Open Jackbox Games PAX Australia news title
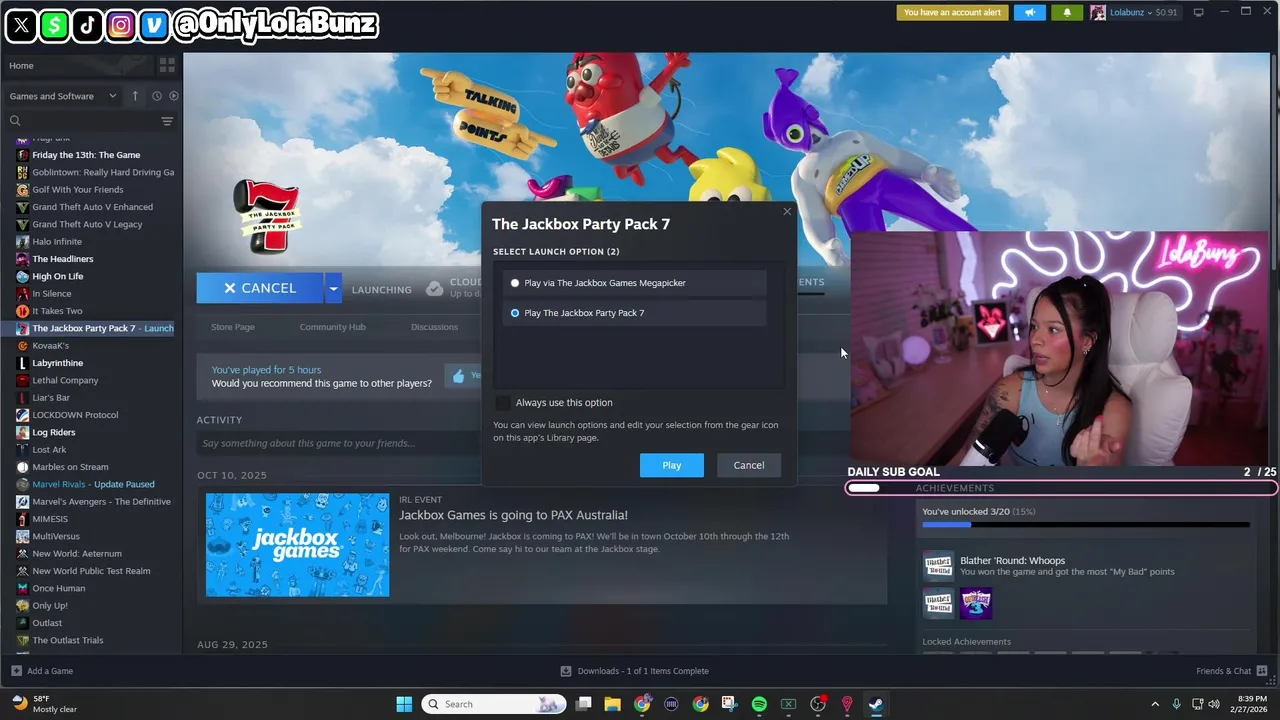The height and width of the screenshot is (720, 1280). 513,515
